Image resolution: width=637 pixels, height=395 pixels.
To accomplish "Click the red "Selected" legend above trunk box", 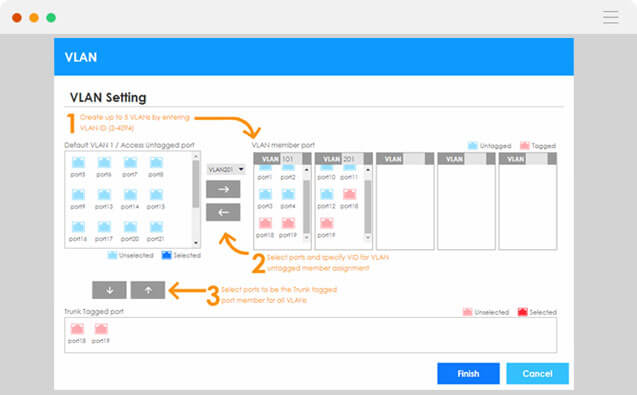I will point(537,312).
